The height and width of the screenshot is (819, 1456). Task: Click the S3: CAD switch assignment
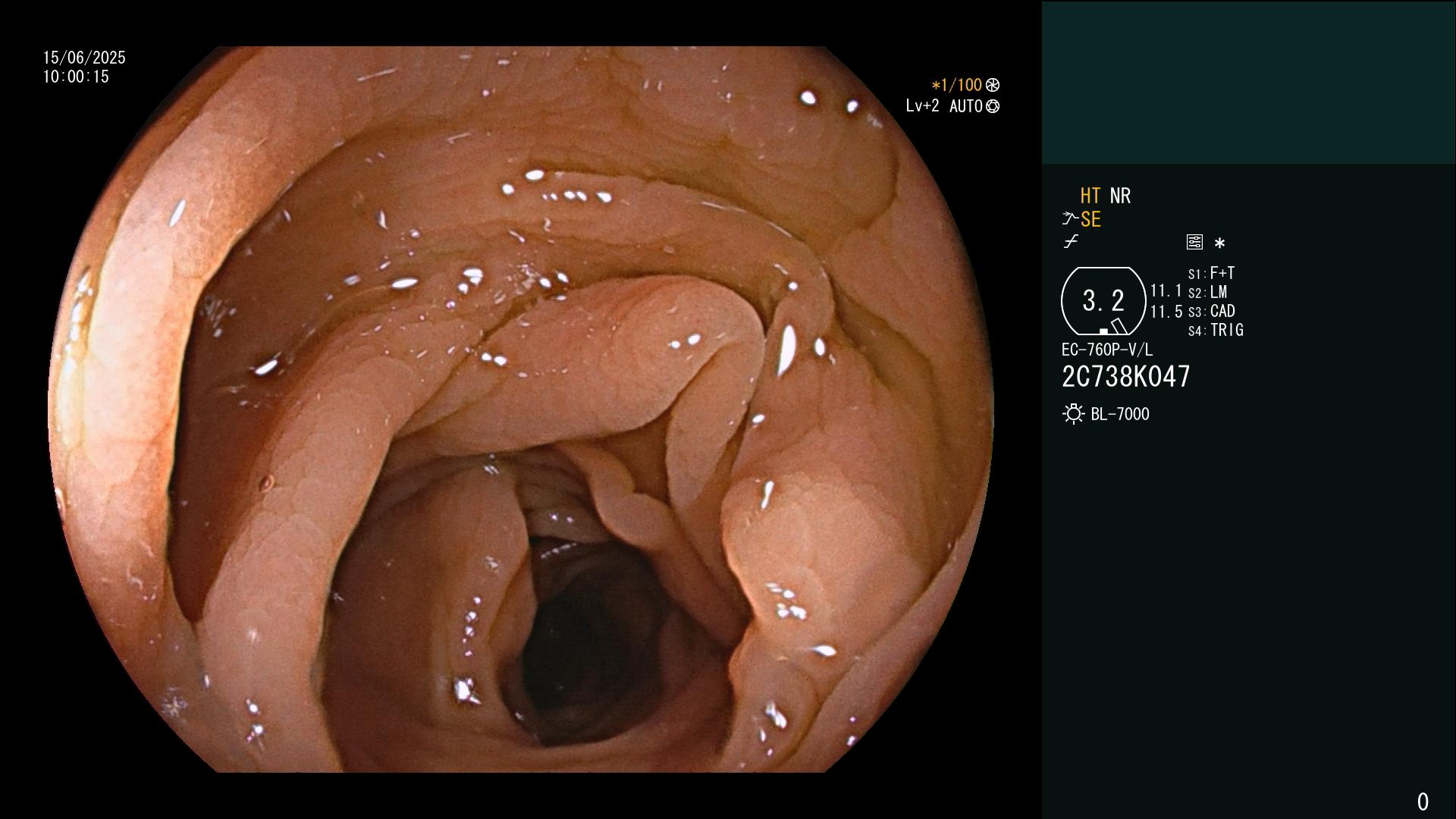pos(1212,311)
